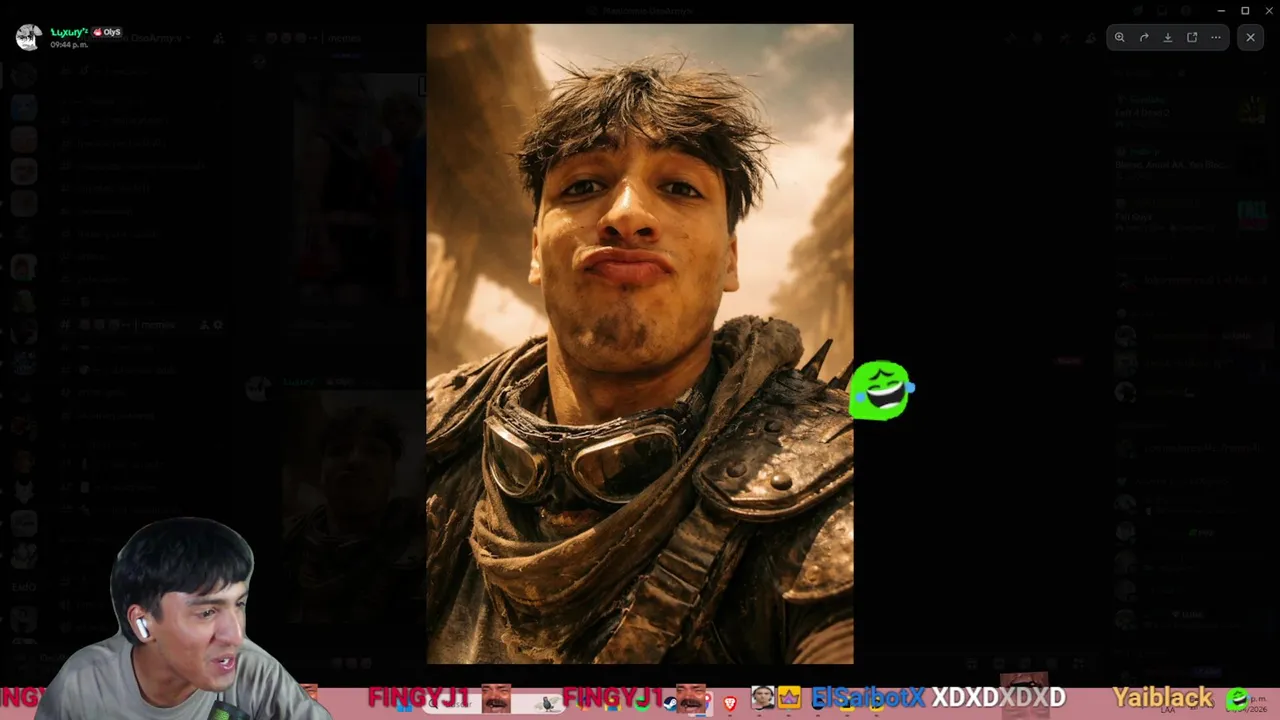Screen dimensions: 1280x720
Task: Click the 09:44 p.m. timestamp under the username
Action: 69,45
